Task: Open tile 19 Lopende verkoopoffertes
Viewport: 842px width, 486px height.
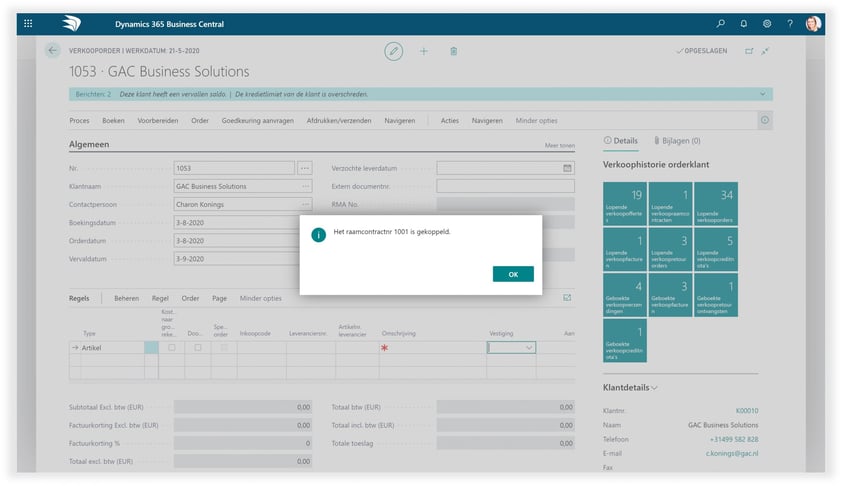Action: pos(625,204)
